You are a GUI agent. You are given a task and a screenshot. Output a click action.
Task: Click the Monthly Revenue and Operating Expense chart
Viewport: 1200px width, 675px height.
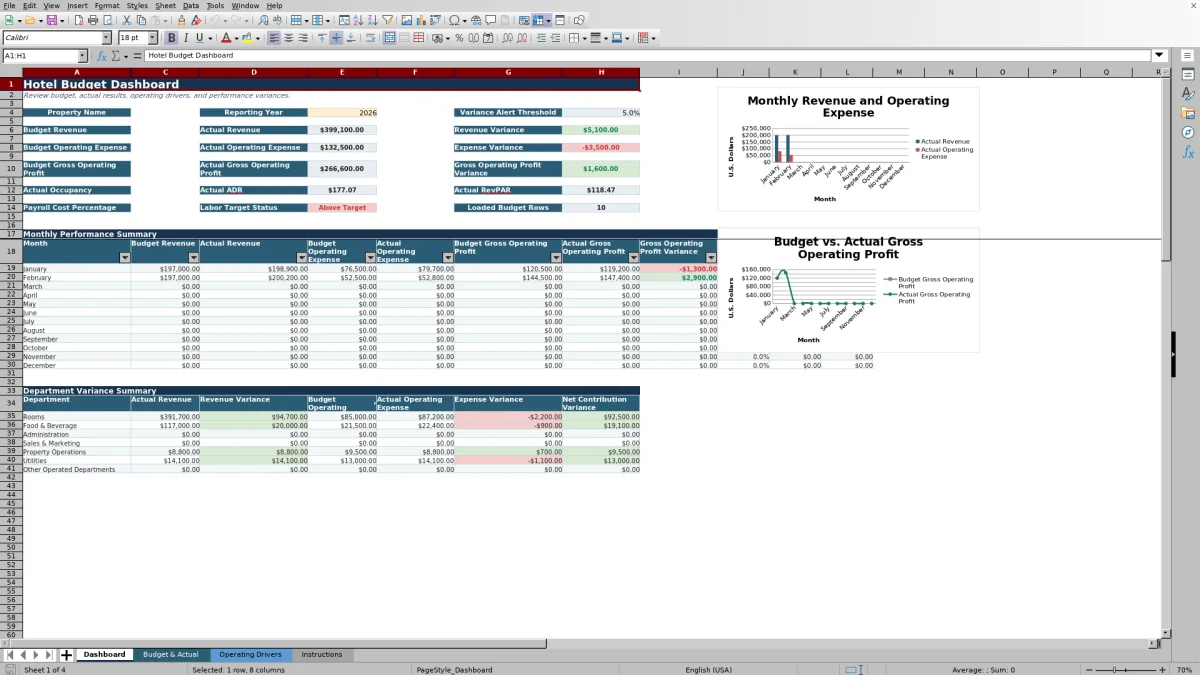pos(848,149)
